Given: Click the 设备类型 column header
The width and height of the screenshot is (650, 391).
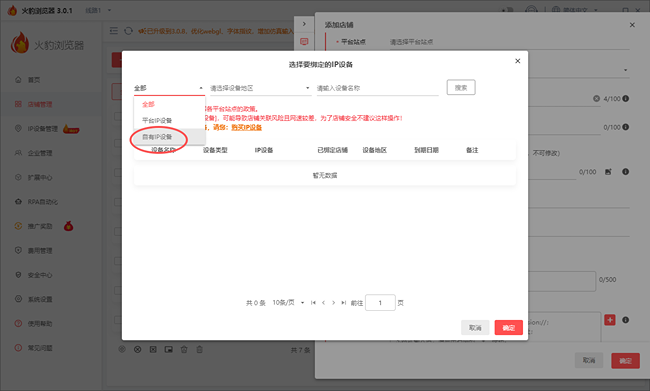Looking at the screenshot, I should pos(215,150).
